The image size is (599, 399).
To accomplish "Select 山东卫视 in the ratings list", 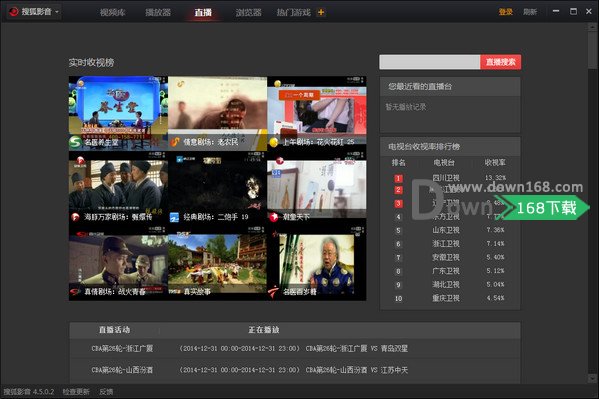I will pyautogui.click(x=446, y=230).
